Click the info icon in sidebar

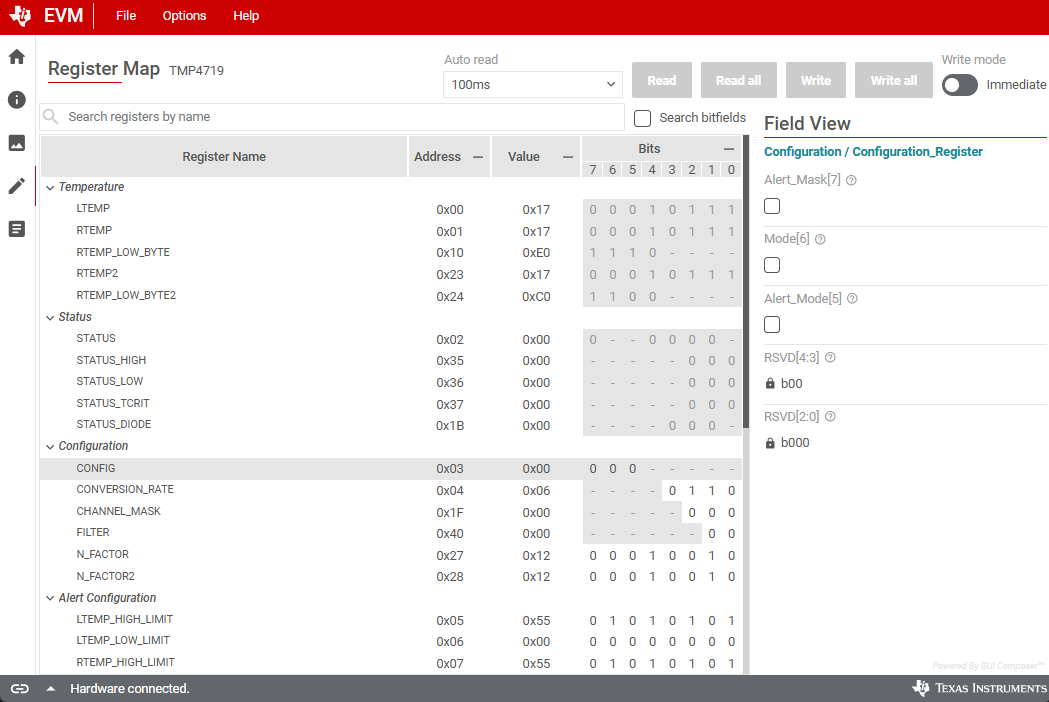pyautogui.click(x=17, y=100)
